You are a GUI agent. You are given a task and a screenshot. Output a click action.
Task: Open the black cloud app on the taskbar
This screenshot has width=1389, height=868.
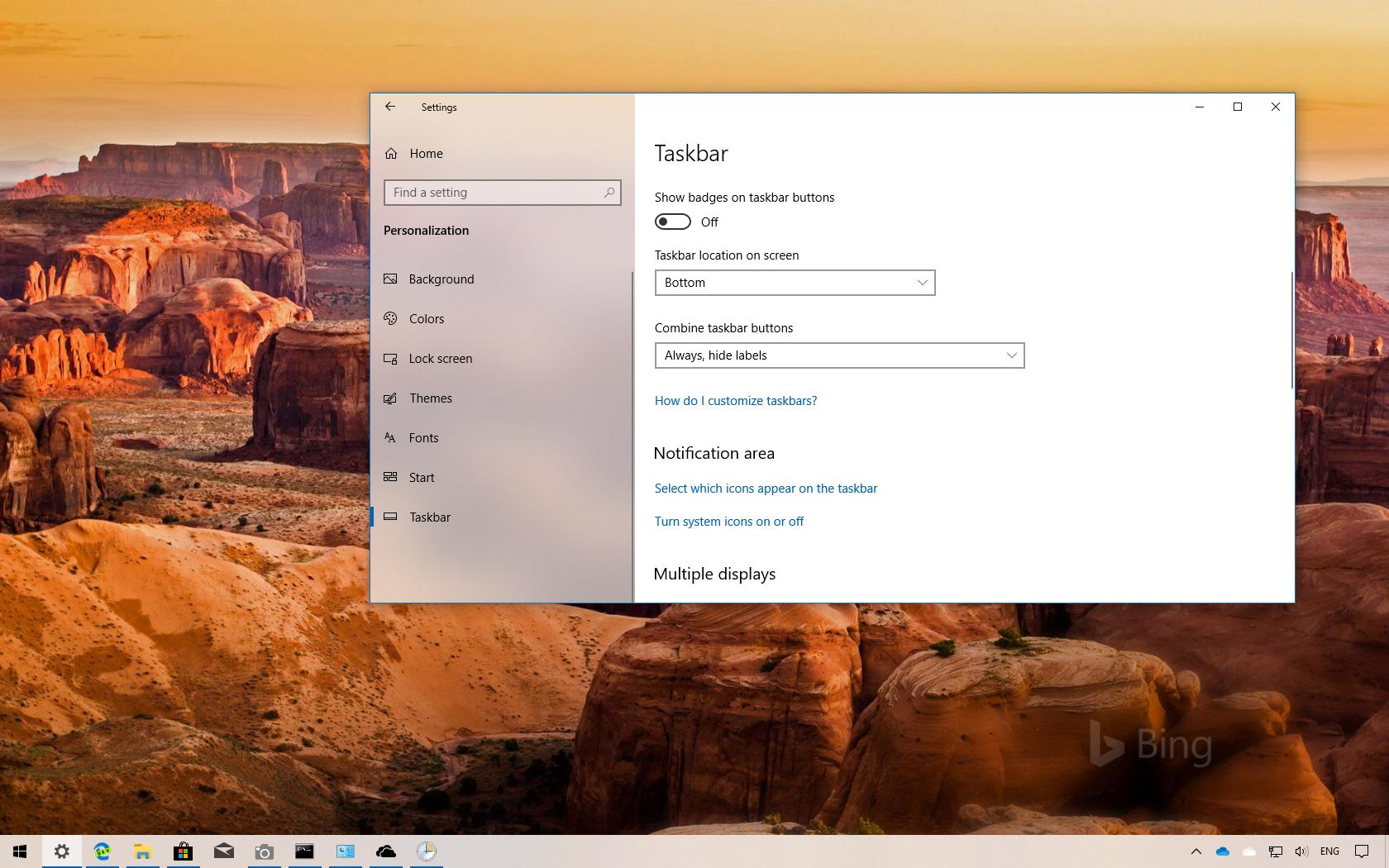[x=386, y=851]
